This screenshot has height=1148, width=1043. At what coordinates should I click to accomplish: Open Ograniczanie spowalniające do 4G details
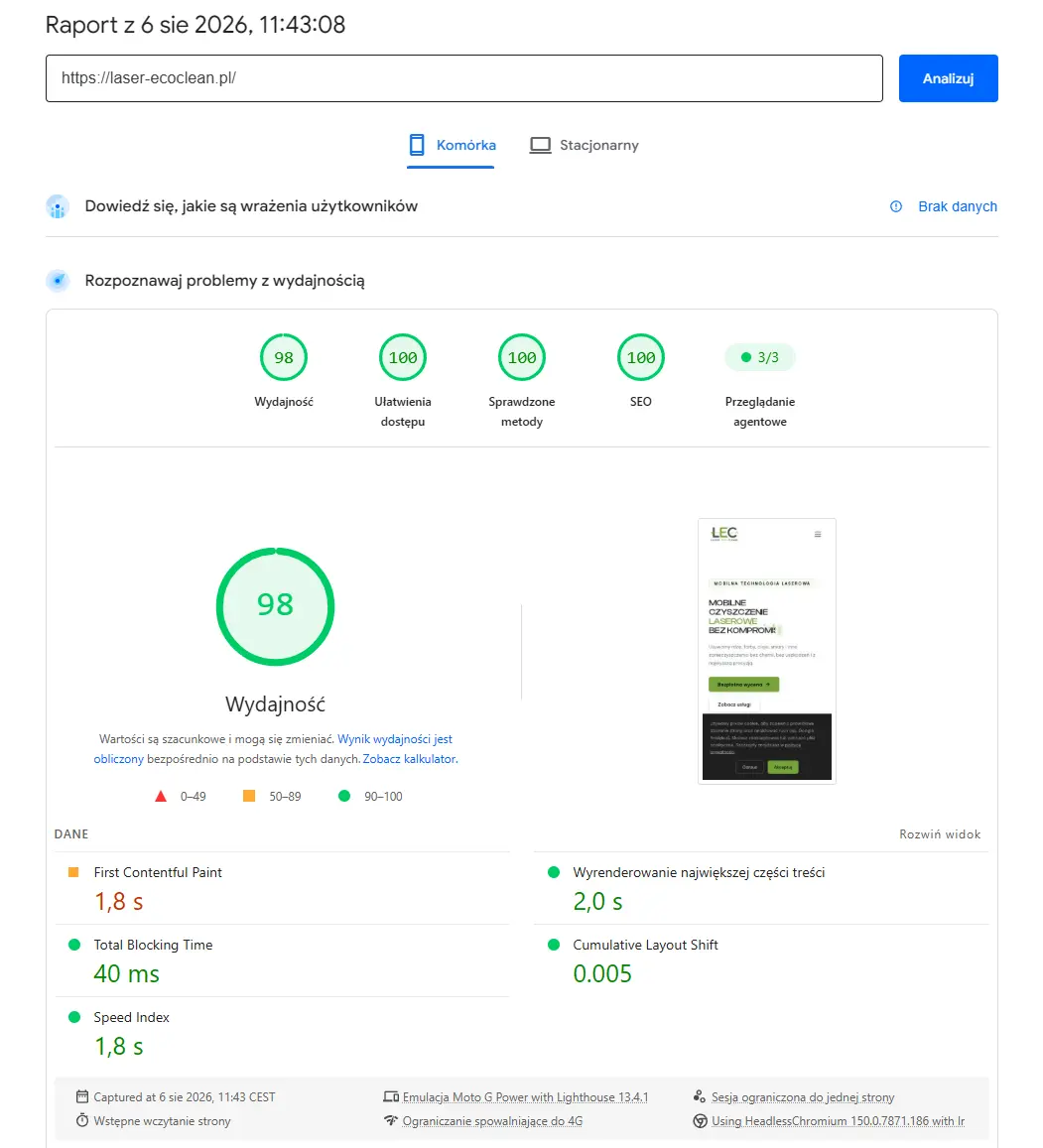coord(492,1121)
